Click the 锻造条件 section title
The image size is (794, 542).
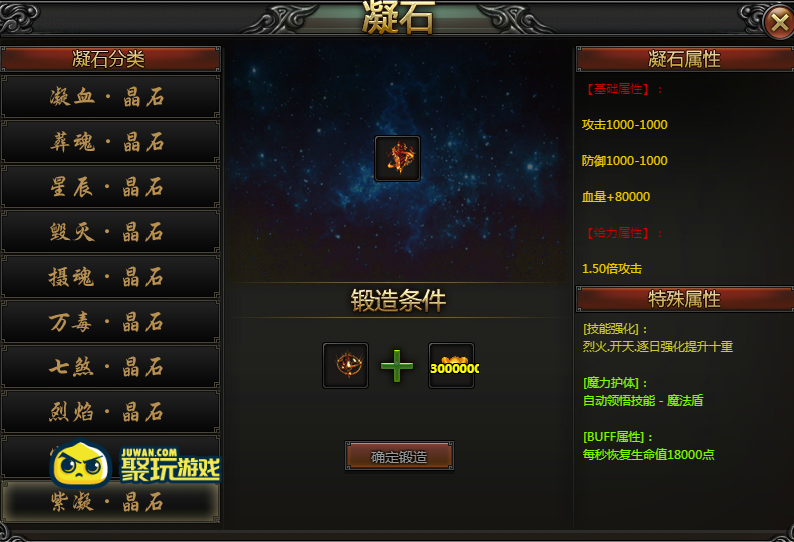[x=399, y=300]
